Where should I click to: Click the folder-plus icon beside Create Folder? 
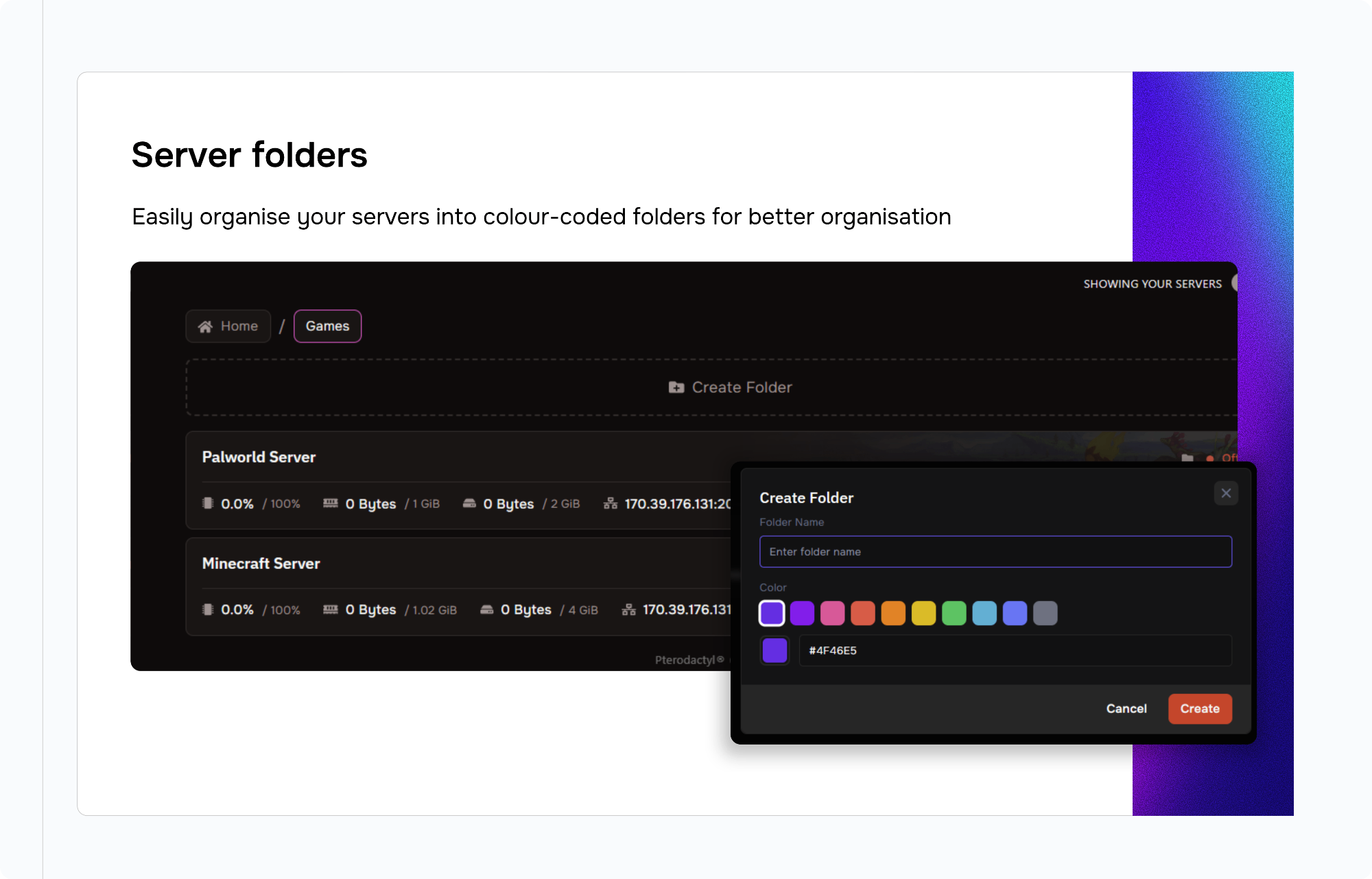click(x=676, y=388)
